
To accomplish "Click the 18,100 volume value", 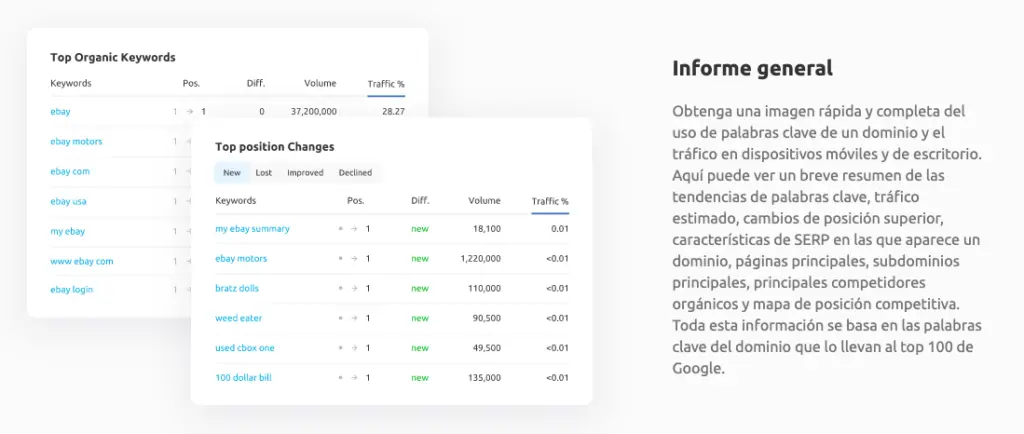I will 488,229.
